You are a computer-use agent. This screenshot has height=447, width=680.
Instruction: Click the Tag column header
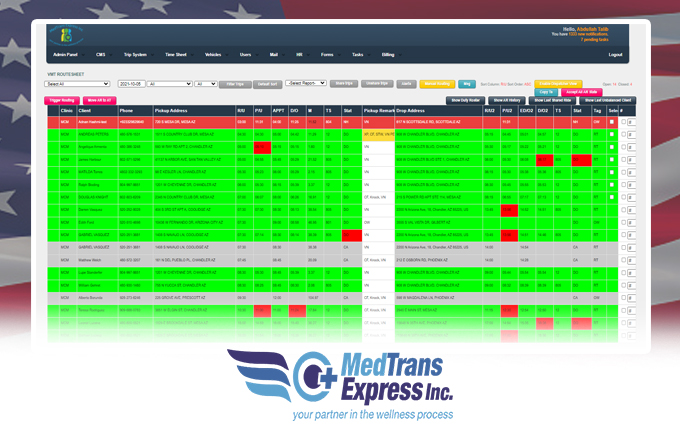[597, 111]
